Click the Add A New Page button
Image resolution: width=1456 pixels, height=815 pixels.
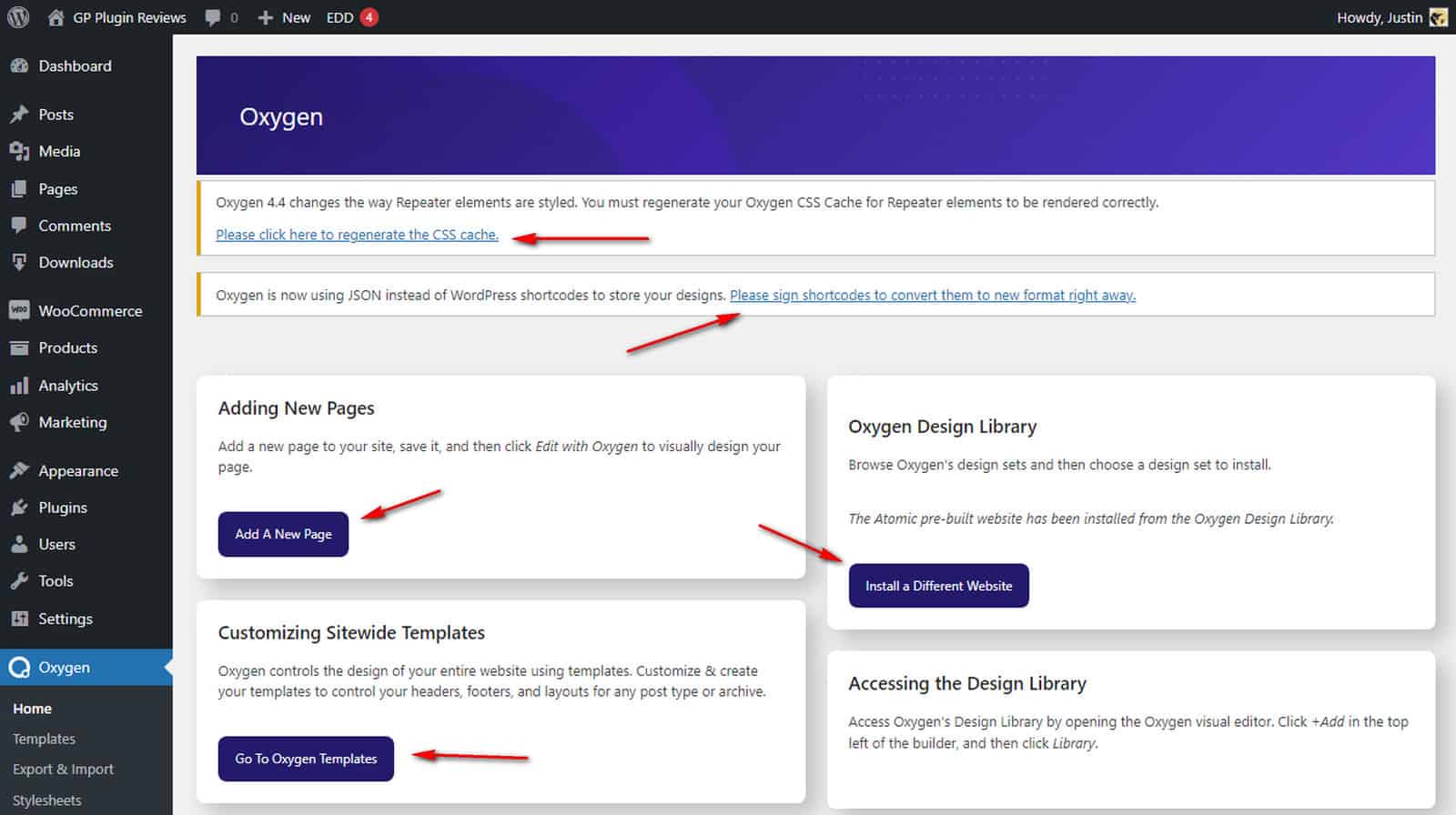click(x=283, y=534)
